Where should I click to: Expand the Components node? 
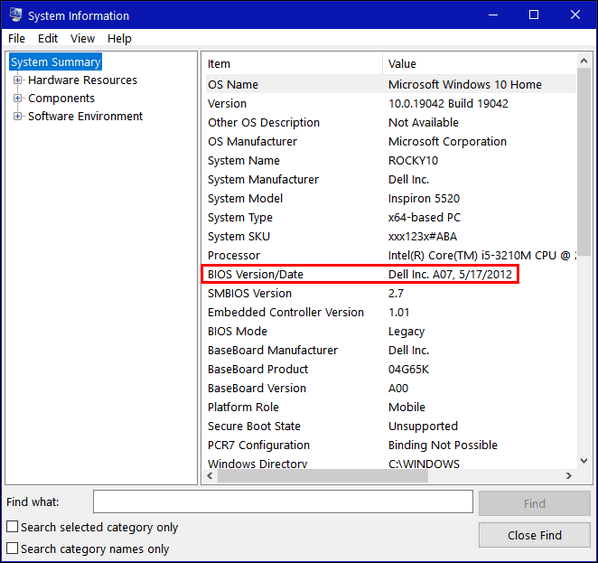point(17,98)
